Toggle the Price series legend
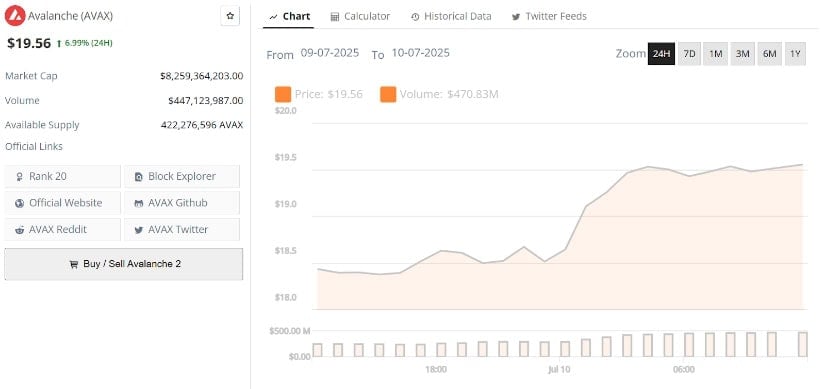 pyautogui.click(x=319, y=94)
